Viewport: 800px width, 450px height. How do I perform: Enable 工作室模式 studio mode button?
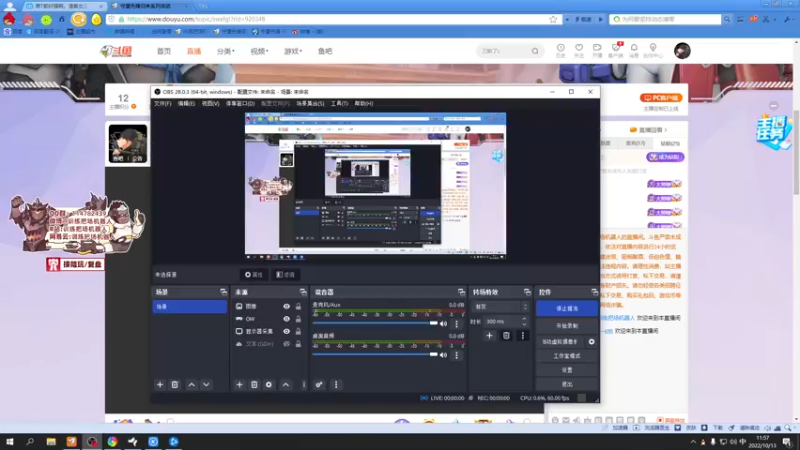coord(567,356)
